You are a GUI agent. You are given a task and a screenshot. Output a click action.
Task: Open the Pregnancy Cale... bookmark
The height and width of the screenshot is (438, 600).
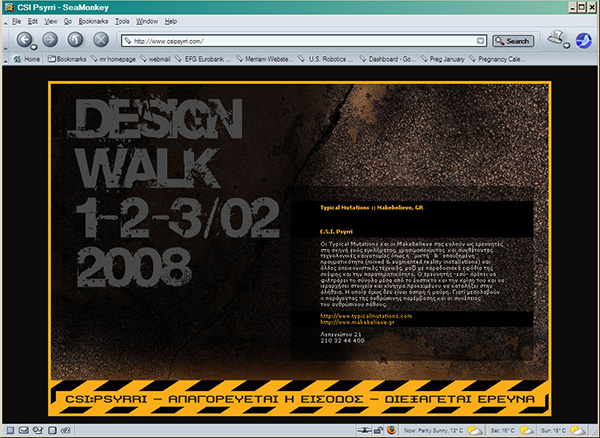point(497,59)
